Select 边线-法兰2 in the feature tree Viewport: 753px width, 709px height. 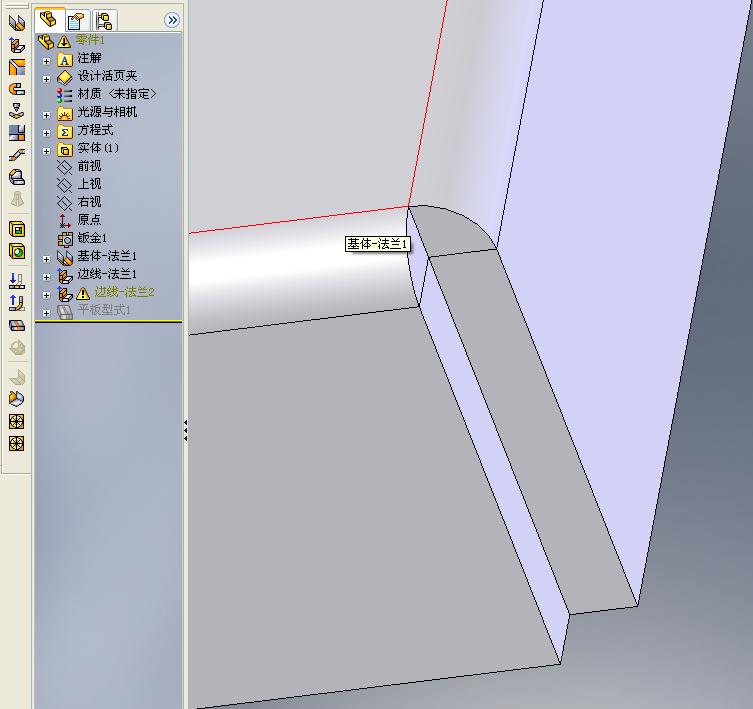pyautogui.click(x=124, y=292)
